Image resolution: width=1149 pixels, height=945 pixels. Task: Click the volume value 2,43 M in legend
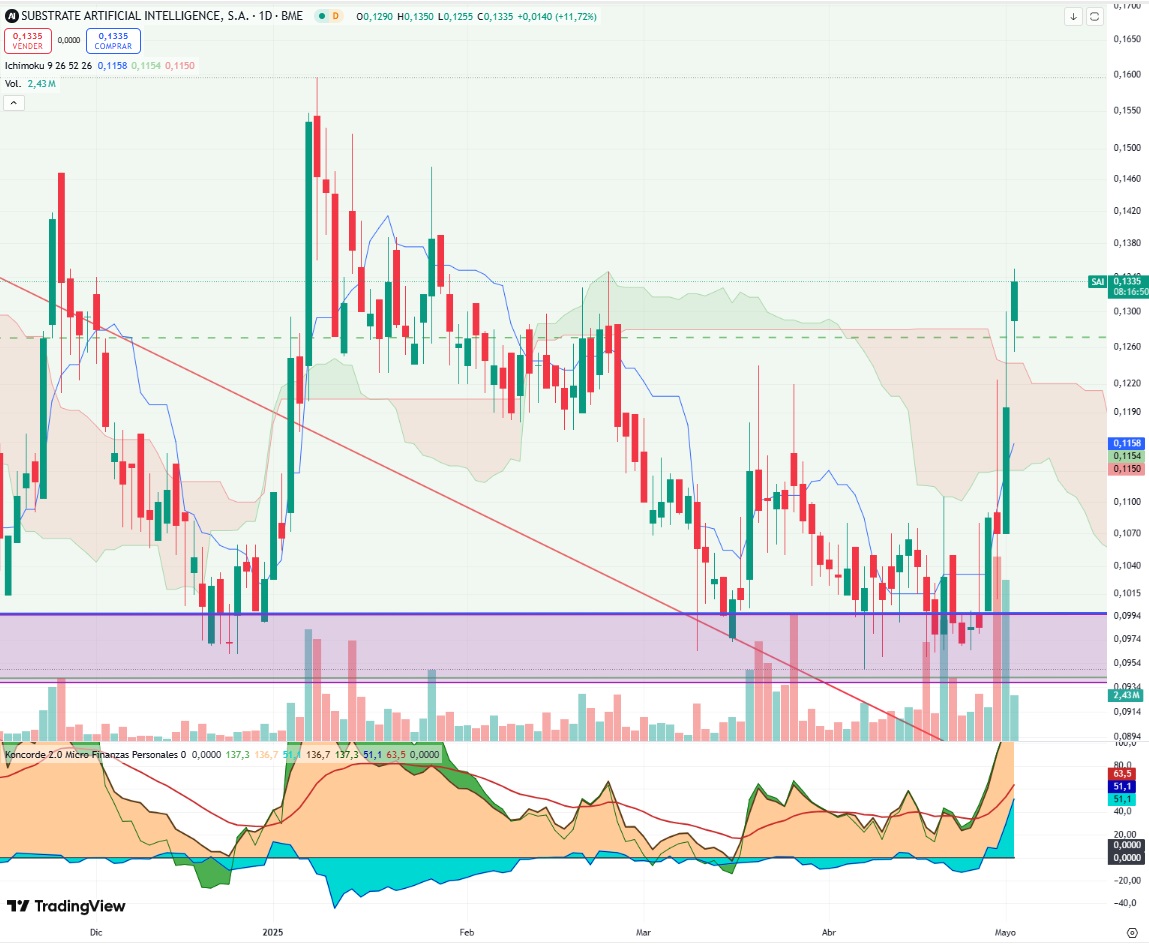pos(42,84)
